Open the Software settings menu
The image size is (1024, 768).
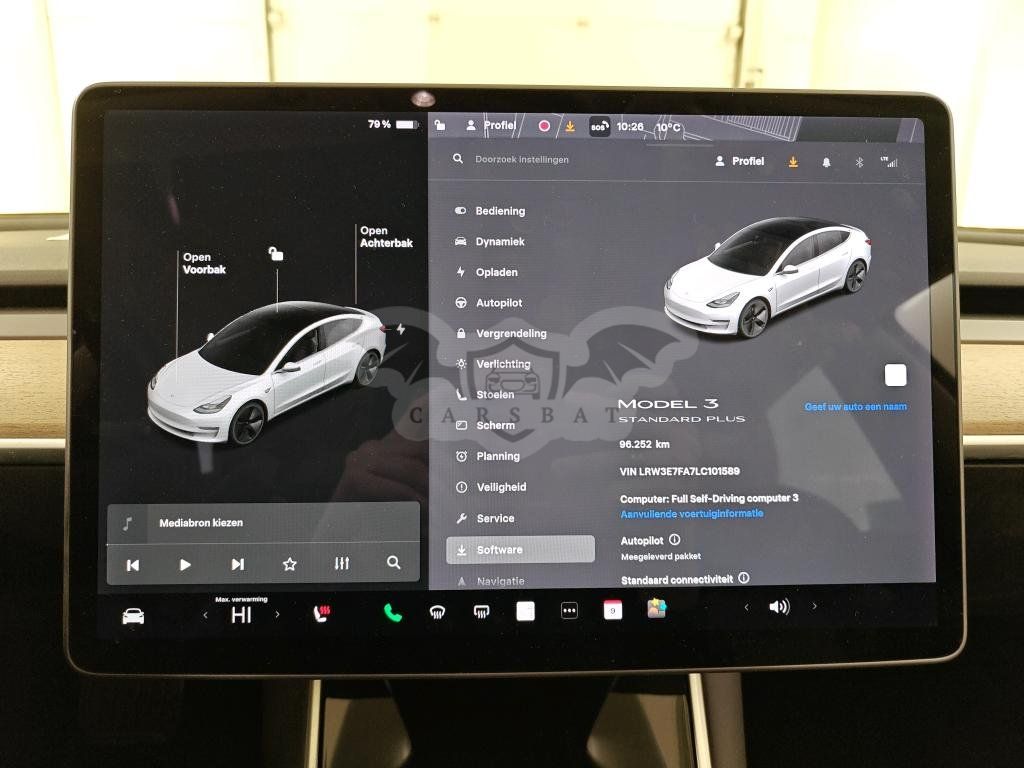tap(520, 549)
